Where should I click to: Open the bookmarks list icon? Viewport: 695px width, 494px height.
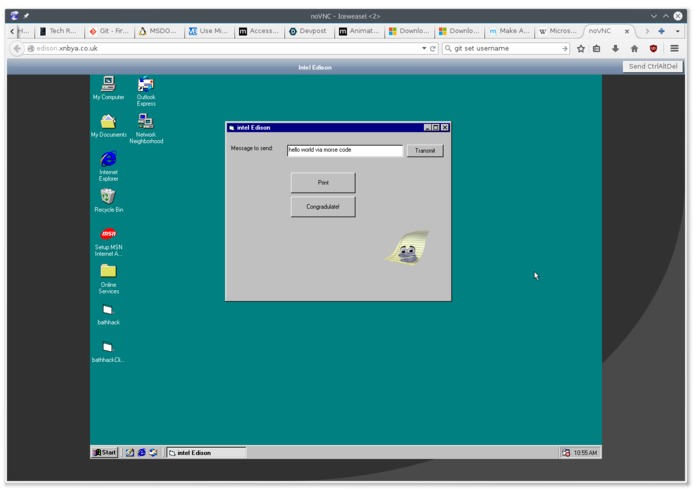pos(597,49)
